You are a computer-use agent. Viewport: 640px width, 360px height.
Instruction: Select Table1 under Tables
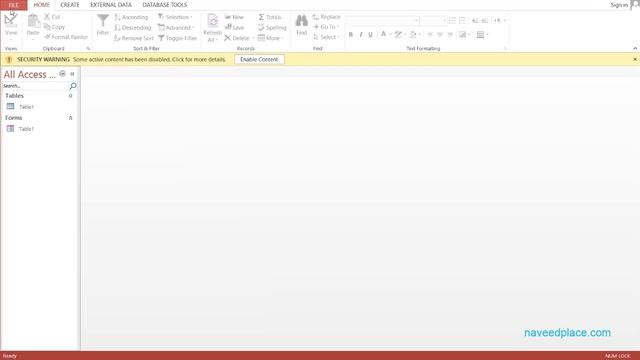coord(27,107)
